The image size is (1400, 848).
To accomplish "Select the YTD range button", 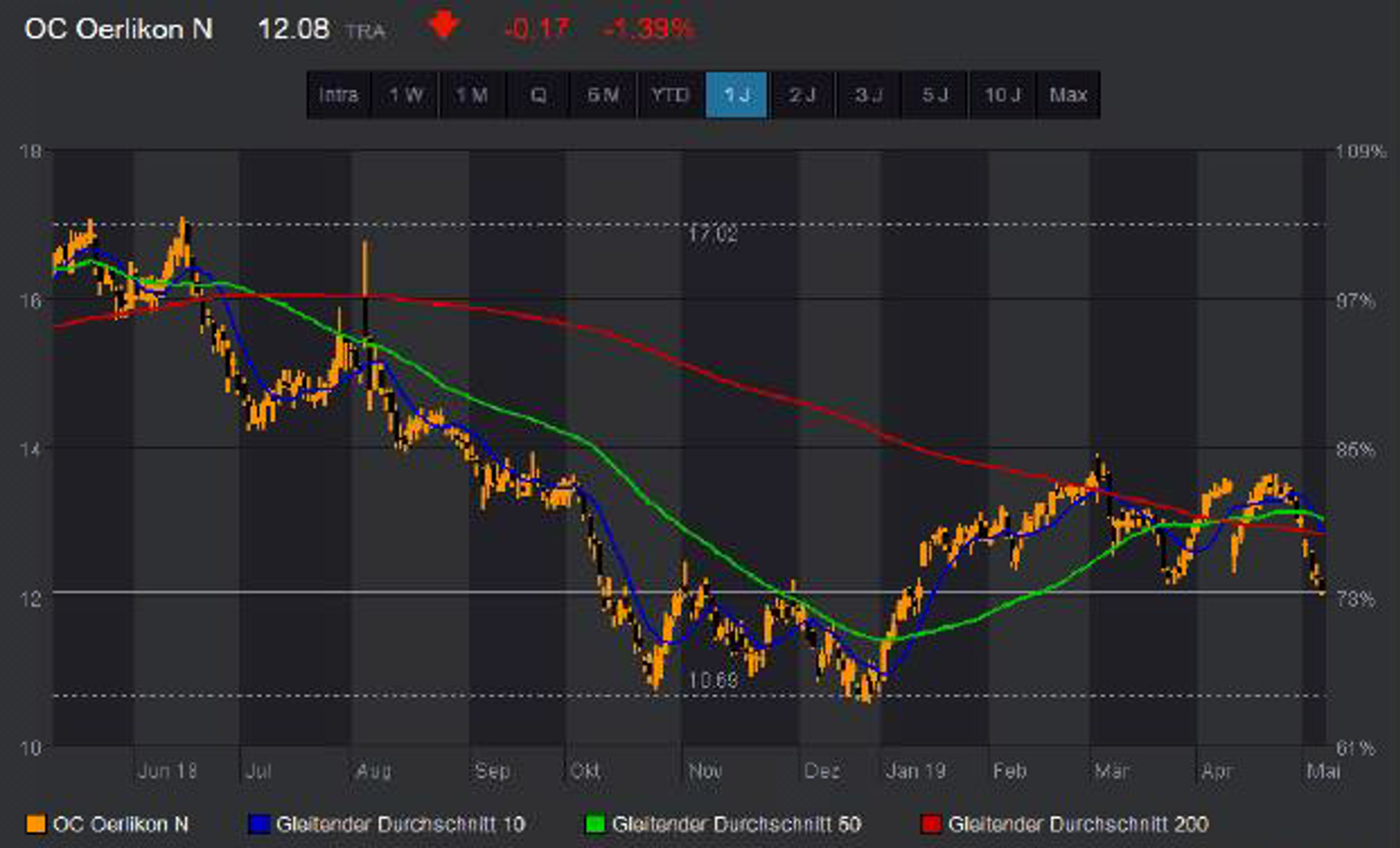I will point(670,95).
